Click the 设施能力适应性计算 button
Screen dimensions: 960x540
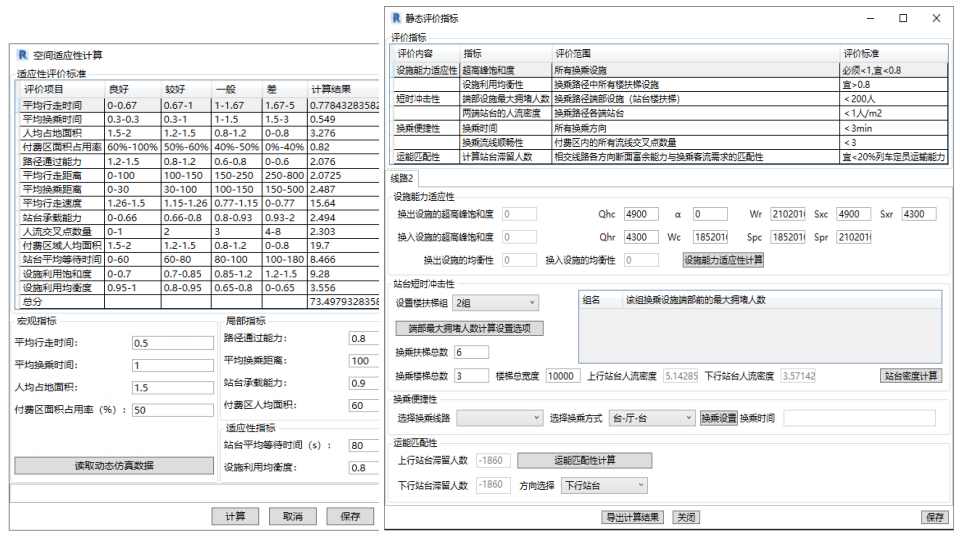[x=723, y=260]
